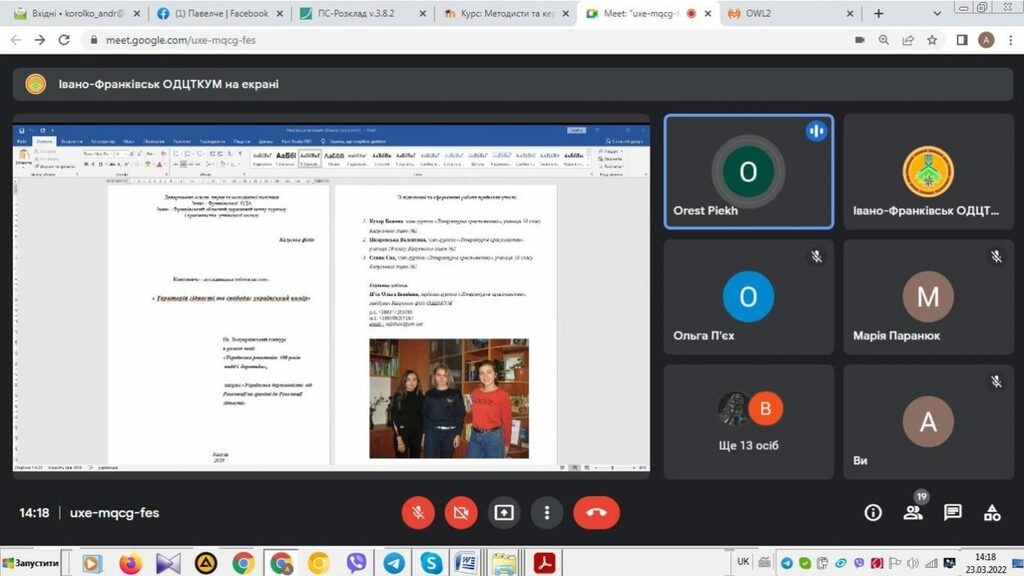The width and height of the screenshot is (1024, 576).
Task: Open the activities panel icon
Action: (992, 513)
